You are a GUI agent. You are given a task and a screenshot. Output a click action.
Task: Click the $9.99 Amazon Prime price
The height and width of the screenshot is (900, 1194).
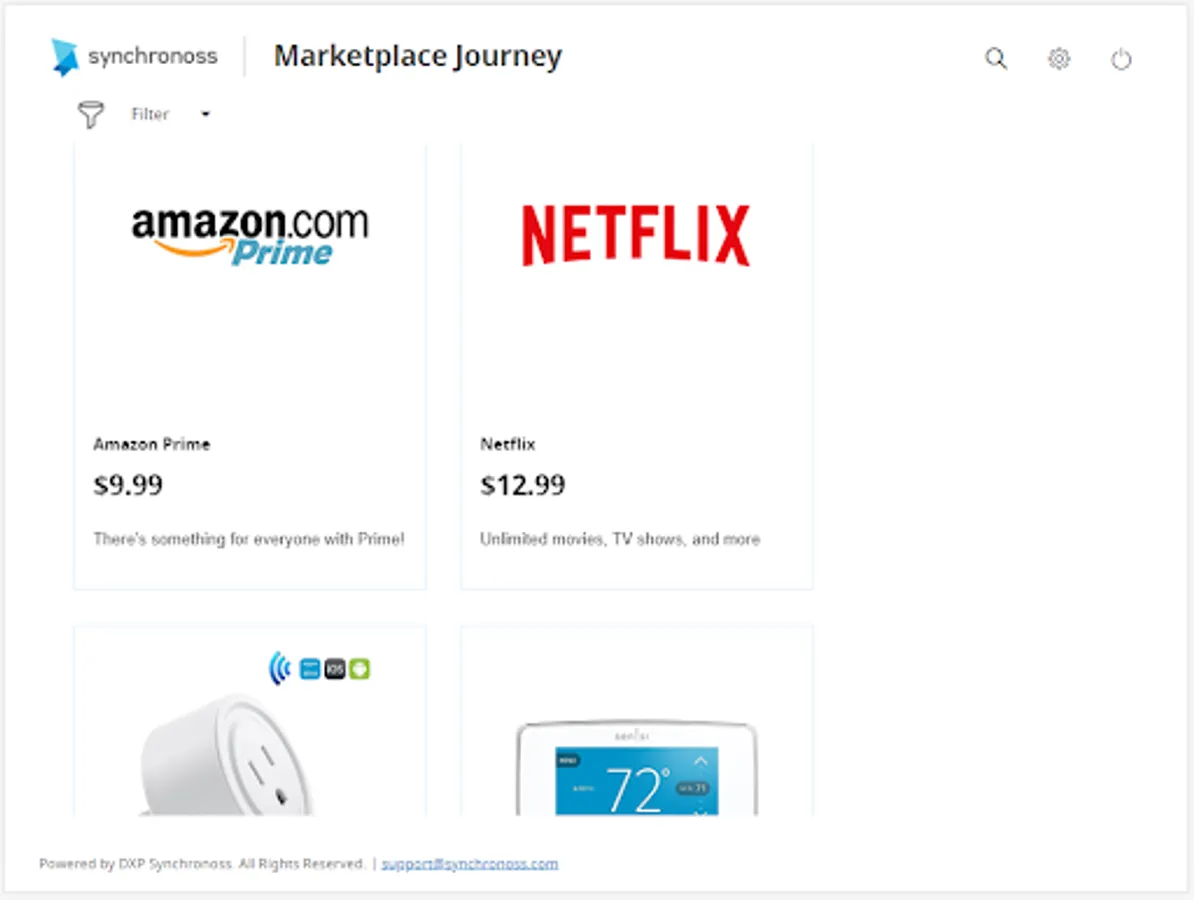click(x=128, y=486)
